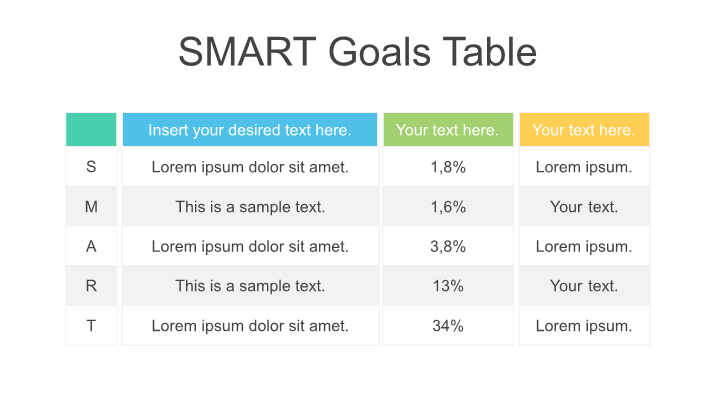Screen dimensions: 720x405
Task: Click 'This is a sample text.' in row M
Action: [250, 207]
